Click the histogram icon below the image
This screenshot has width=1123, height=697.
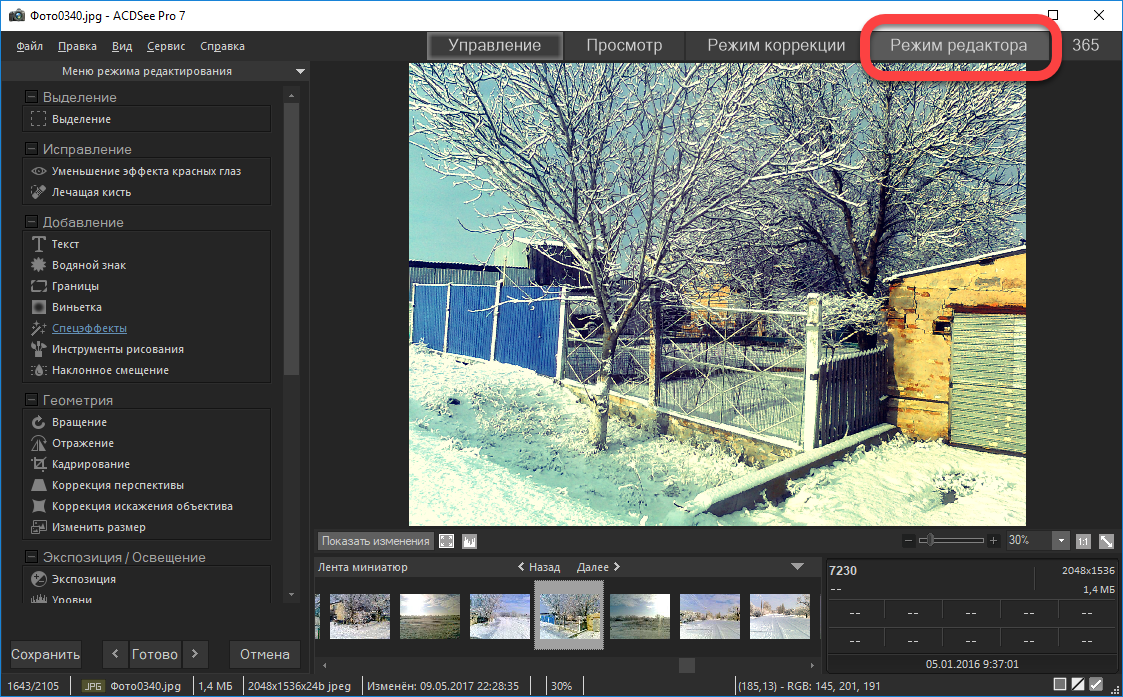(x=470, y=541)
